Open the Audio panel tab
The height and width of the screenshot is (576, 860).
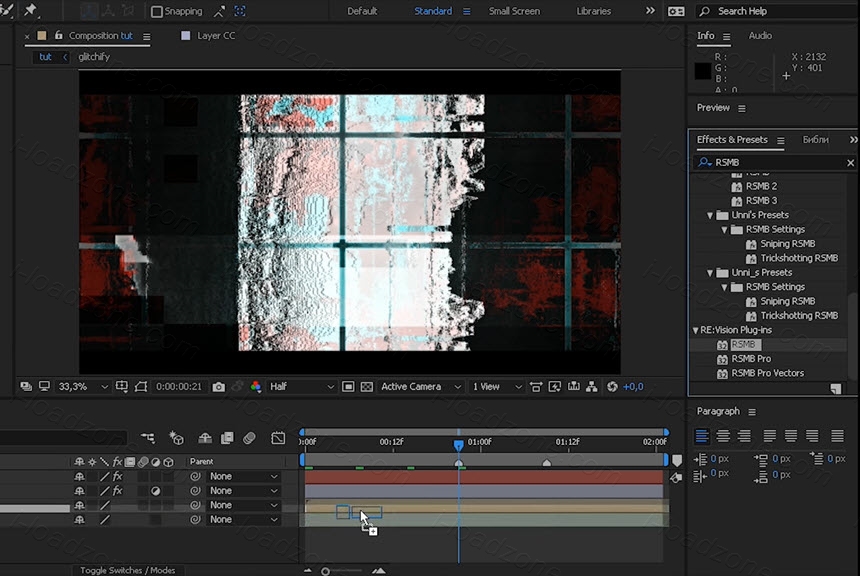760,36
